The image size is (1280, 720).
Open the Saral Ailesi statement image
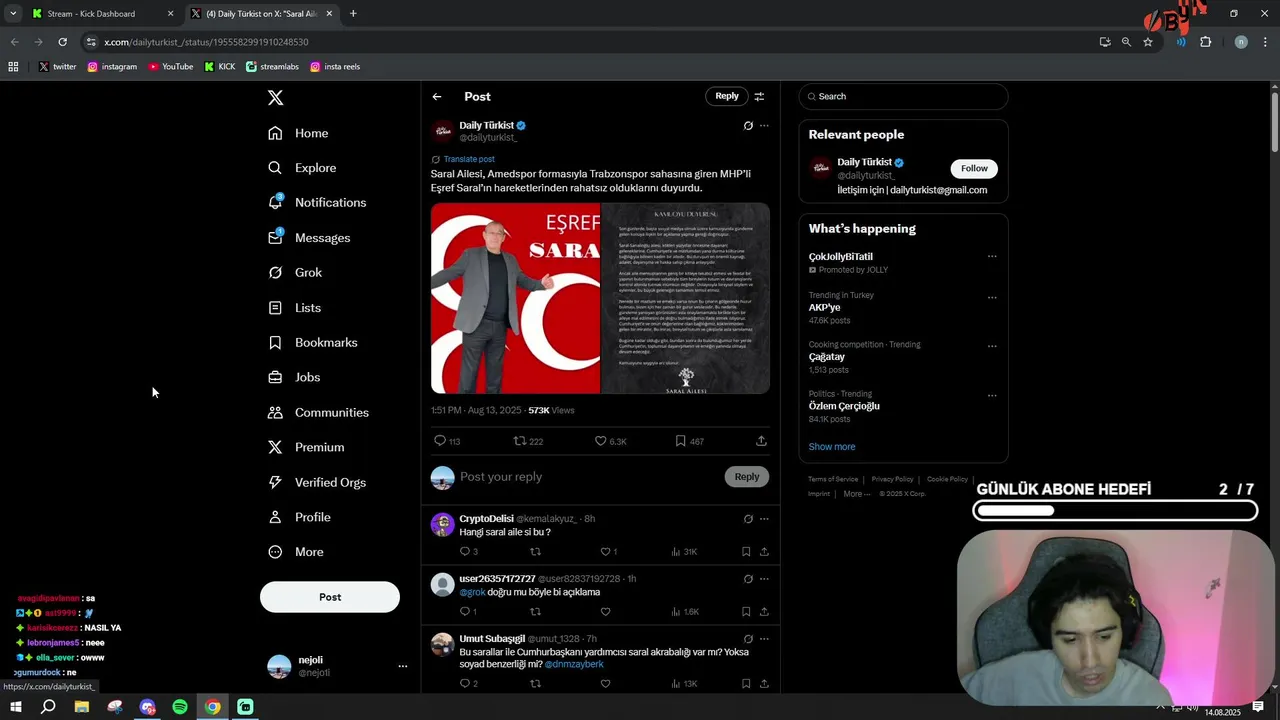tap(686, 298)
